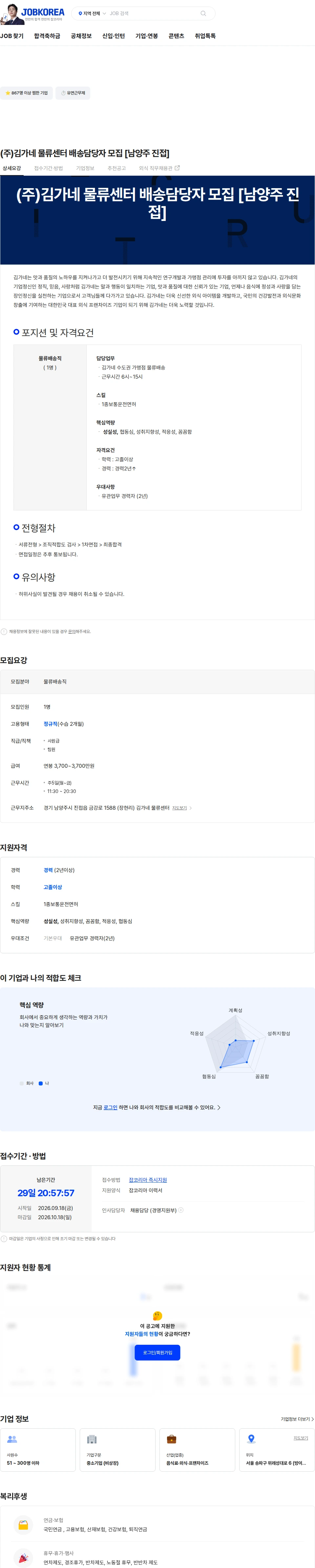
Task: Click the 휴무·휴가·행사 party icon
Action: point(23,1558)
